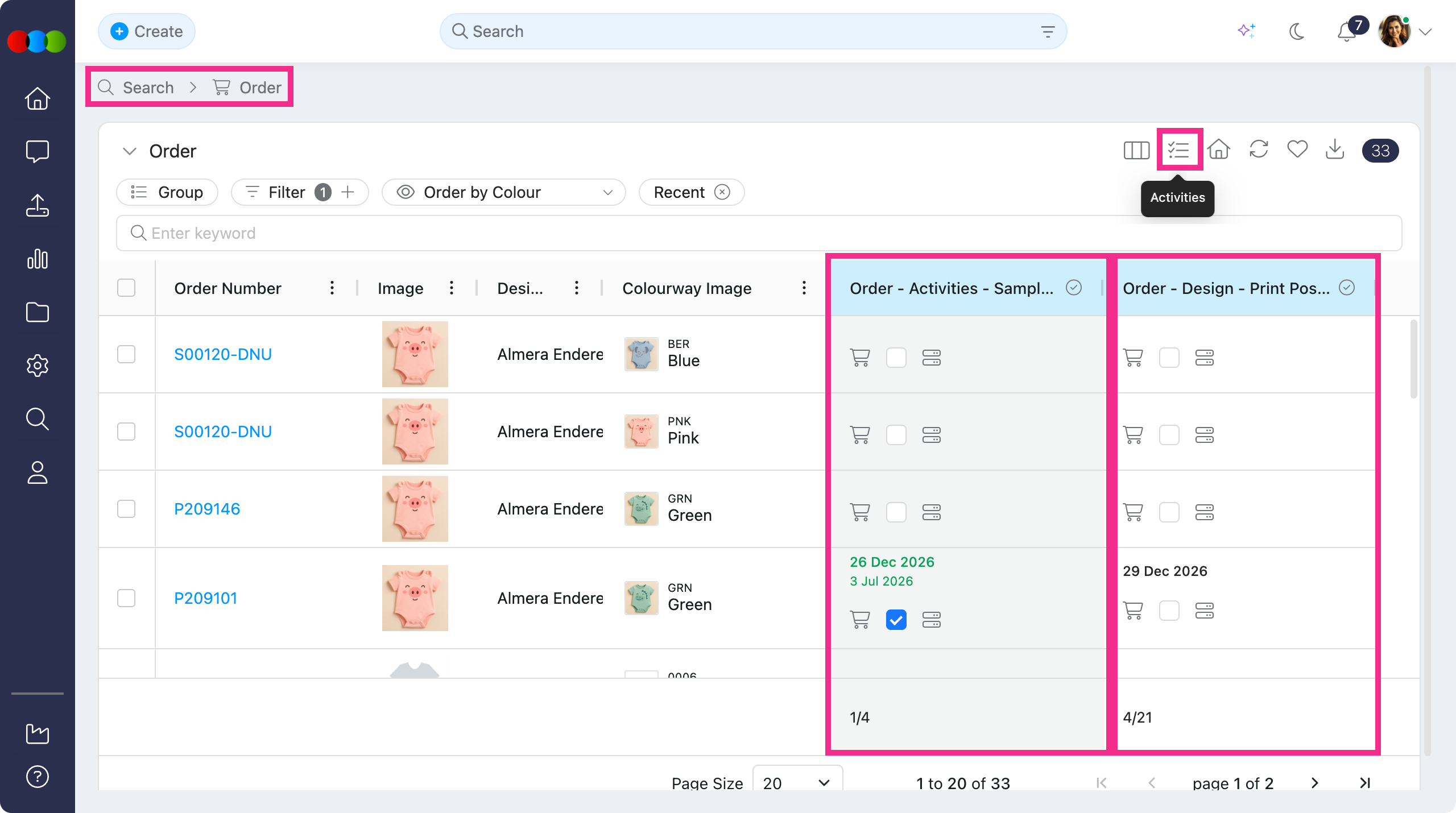Click the AI sparkle icon in the header

pyautogui.click(x=1247, y=31)
